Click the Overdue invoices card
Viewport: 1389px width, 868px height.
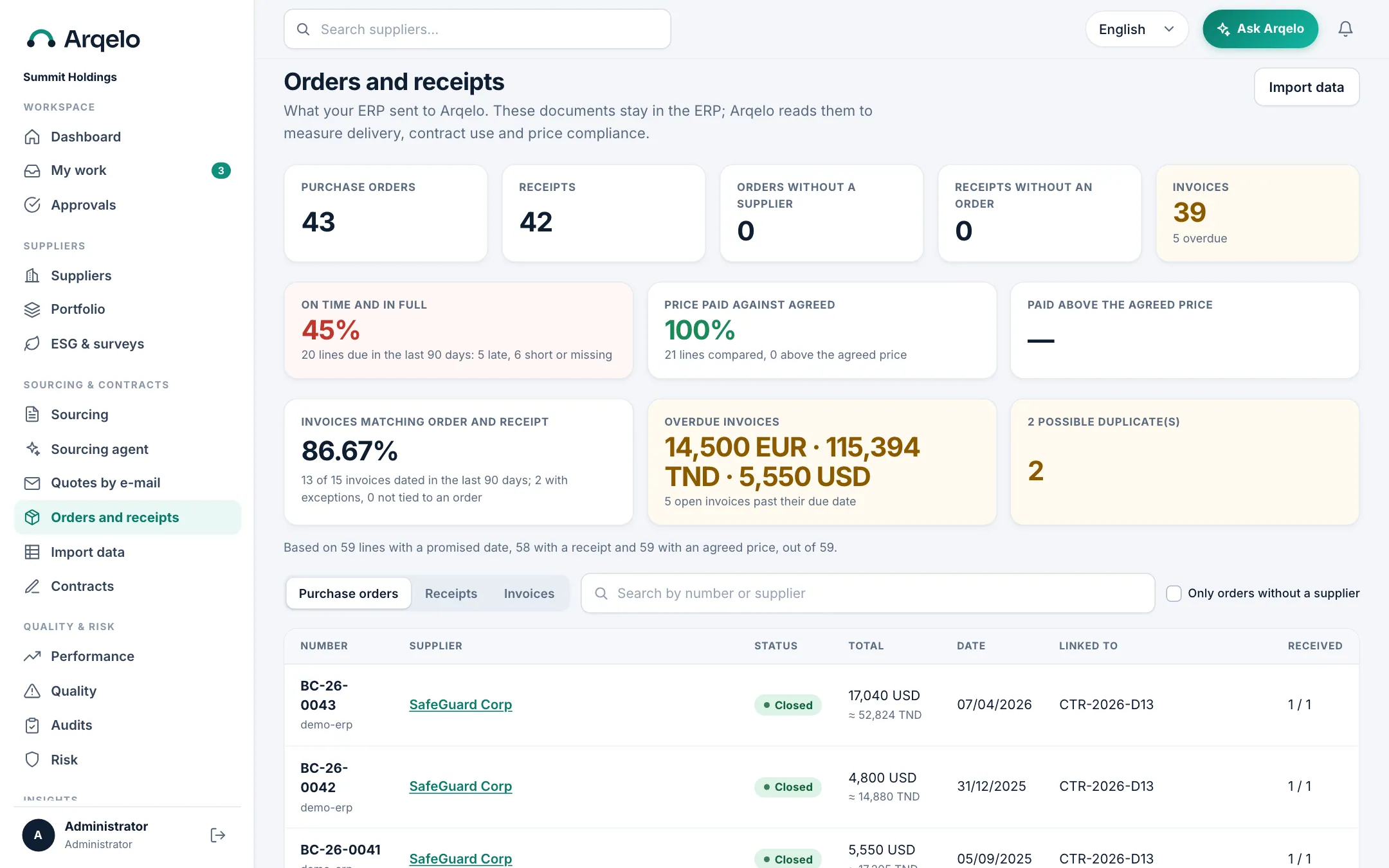(x=822, y=462)
